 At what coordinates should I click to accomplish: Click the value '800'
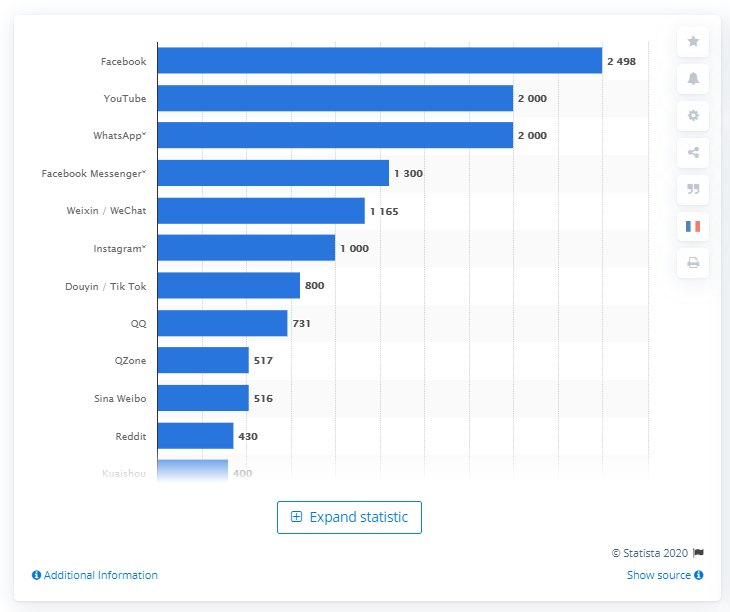coord(315,285)
